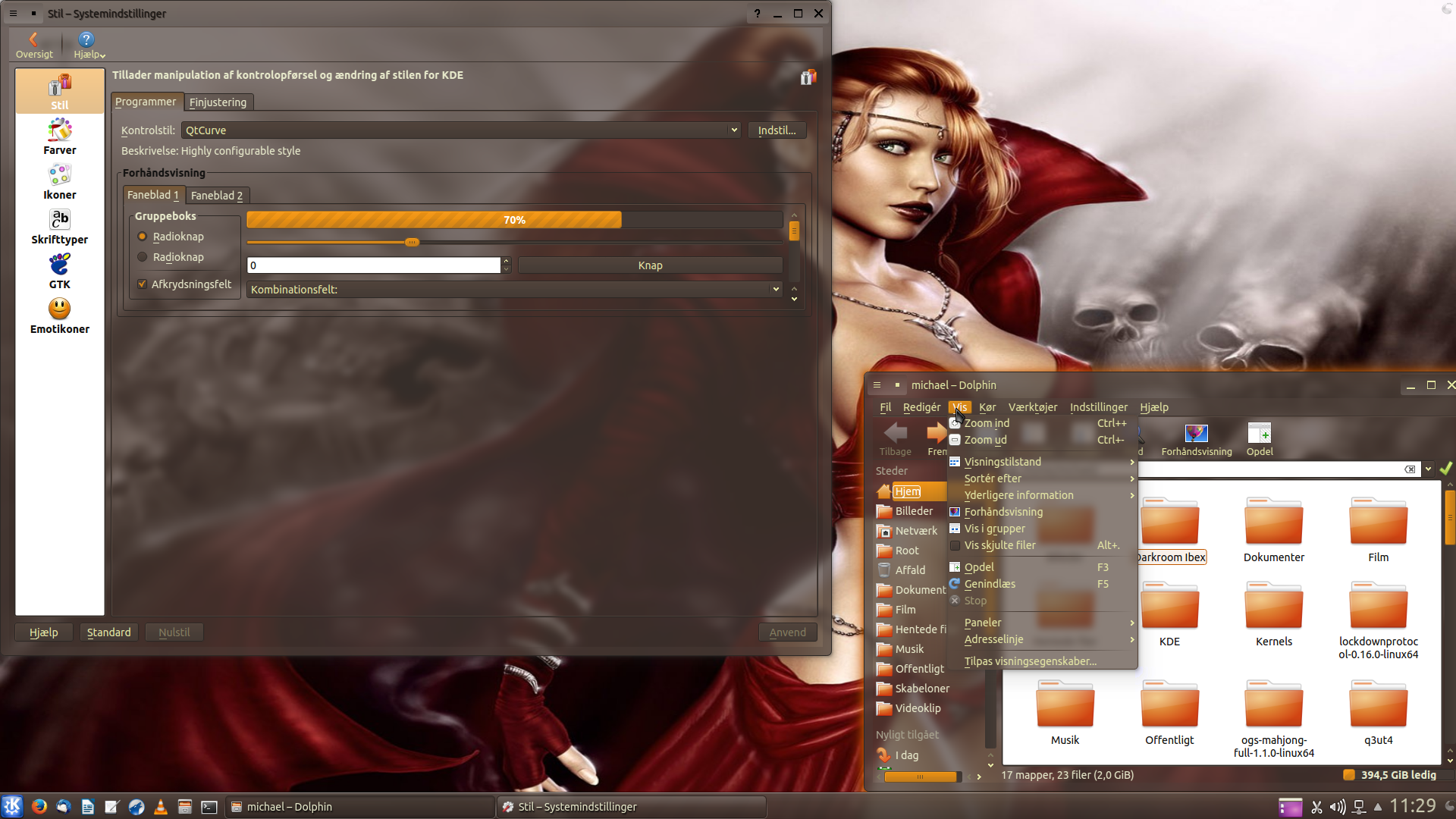Viewport: 1456px width, 819px height.
Task: Switch to michael – Dolphin taskbar entry
Action: pos(360,807)
